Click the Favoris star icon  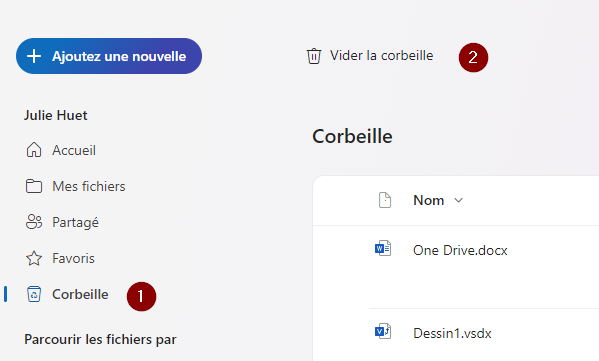point(34,258)
